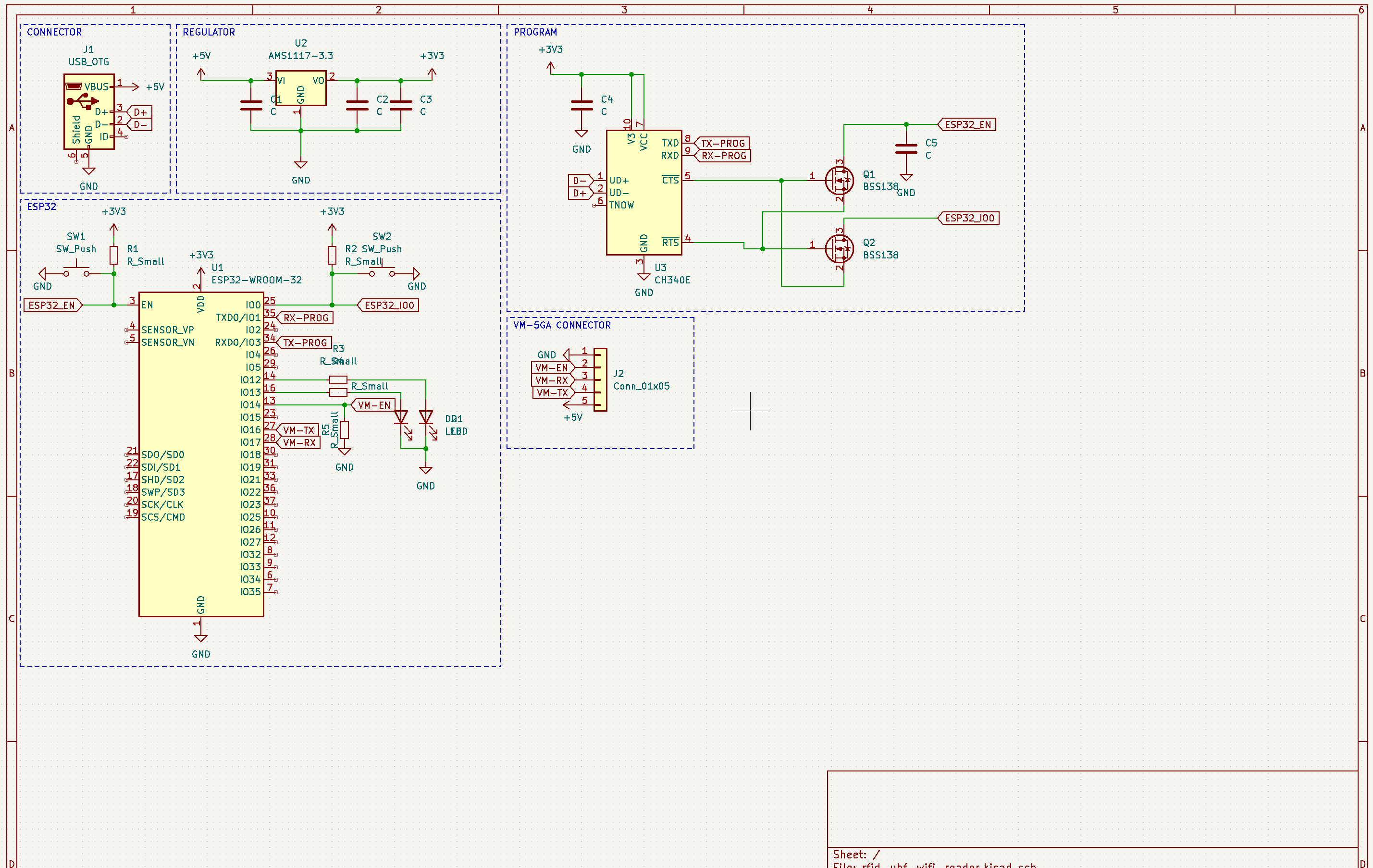The width and height of the screenshot is (1373, 868).
Task: Select the Q2 BSS138 MOSFET symbol
Action: [839, 249]
